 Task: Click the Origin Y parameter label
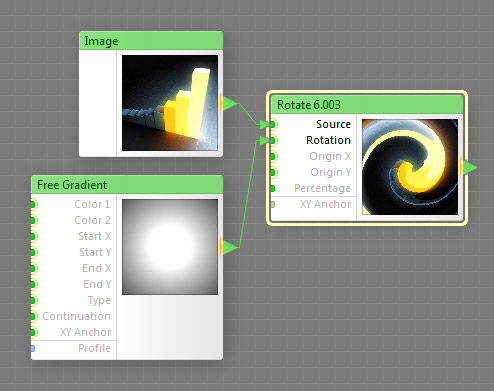click(x=330, y=172)
